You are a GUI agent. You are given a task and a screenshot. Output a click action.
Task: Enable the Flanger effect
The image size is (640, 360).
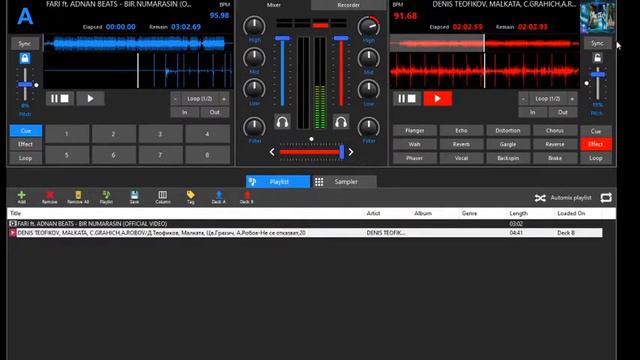point(415,131)
